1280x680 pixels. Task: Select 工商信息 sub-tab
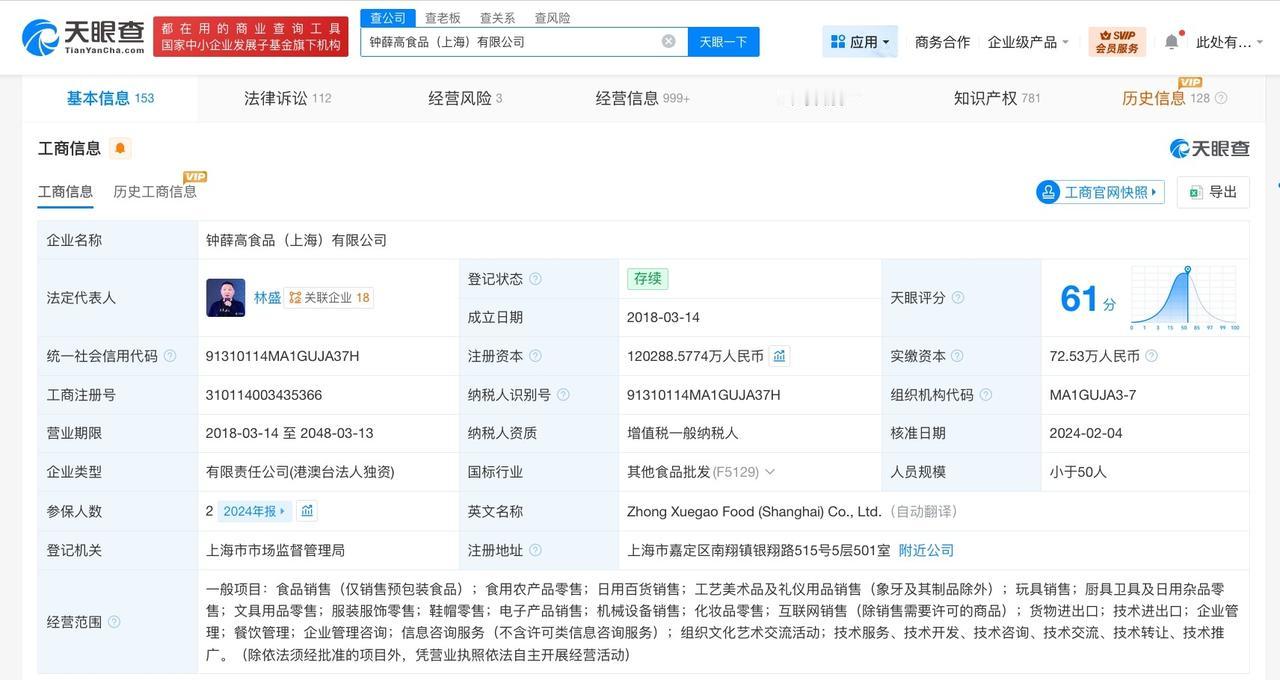tap(65, 191)
